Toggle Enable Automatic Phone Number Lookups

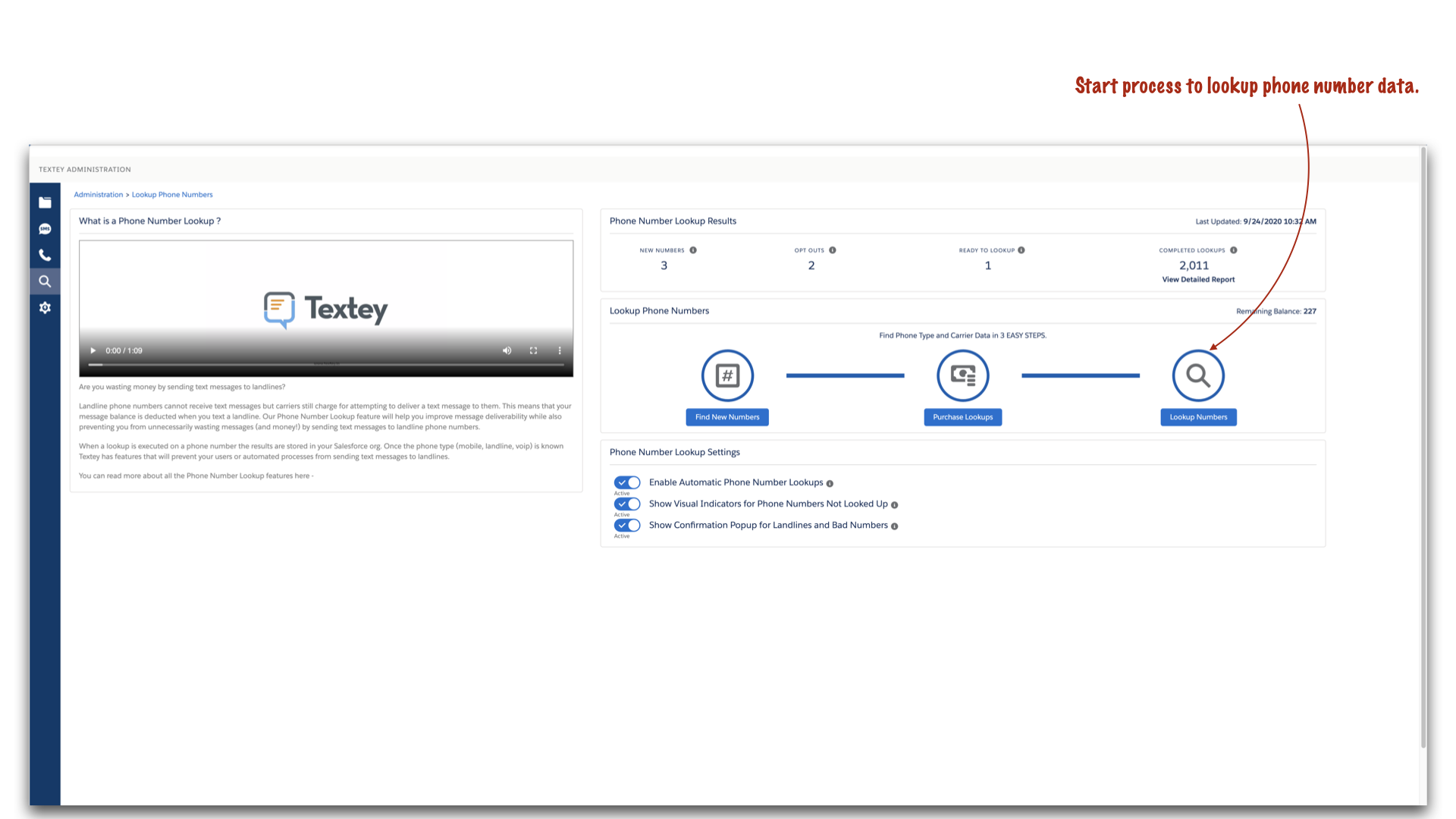click(627, 482)
